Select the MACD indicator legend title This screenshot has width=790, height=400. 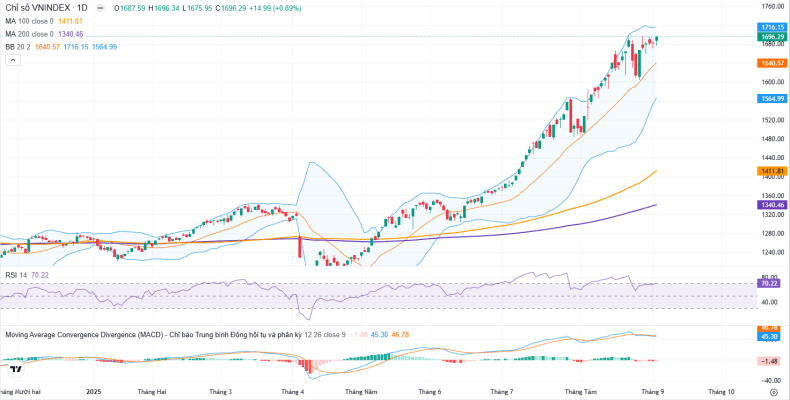coord(153,335)
